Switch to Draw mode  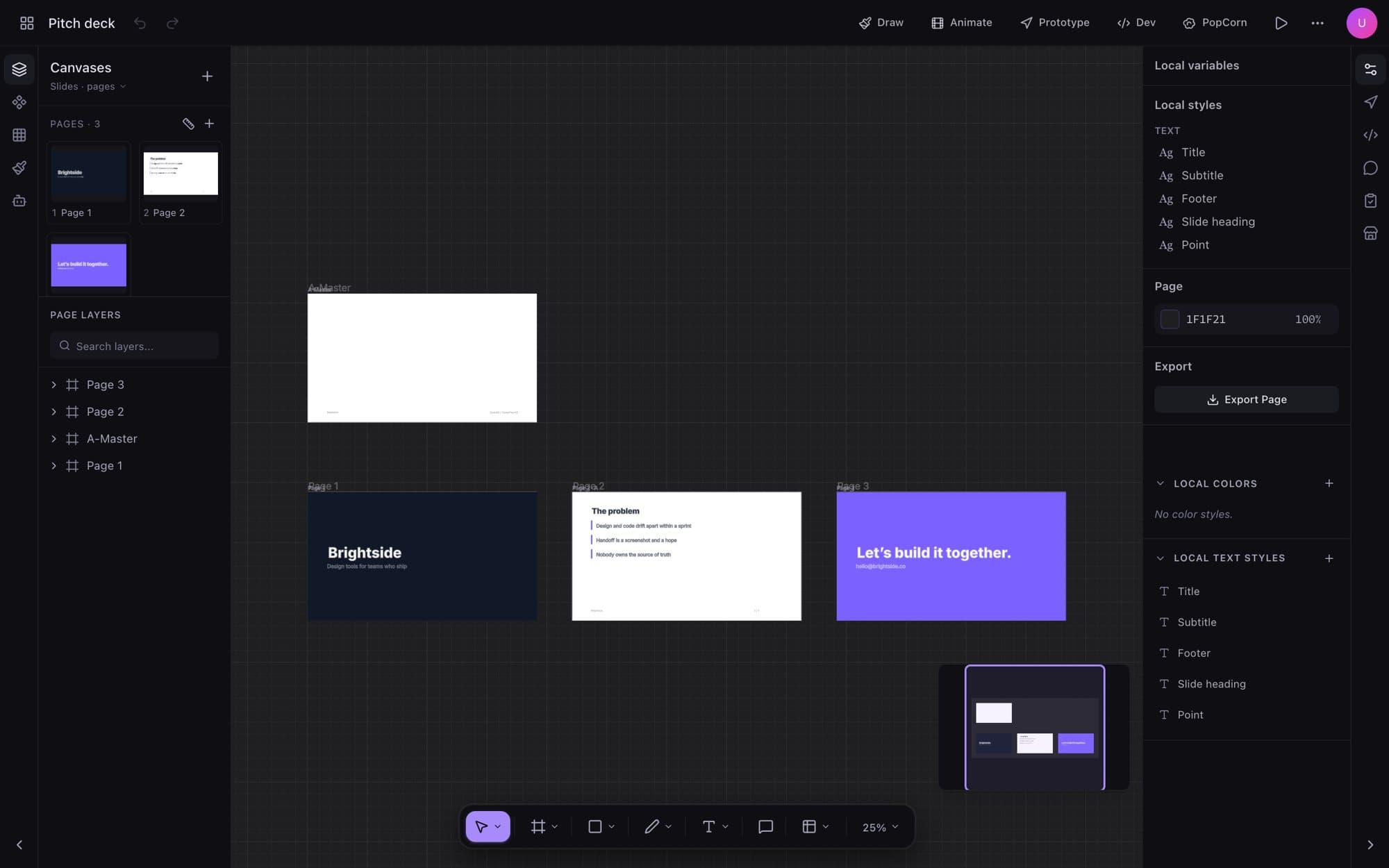coord(881,23)
